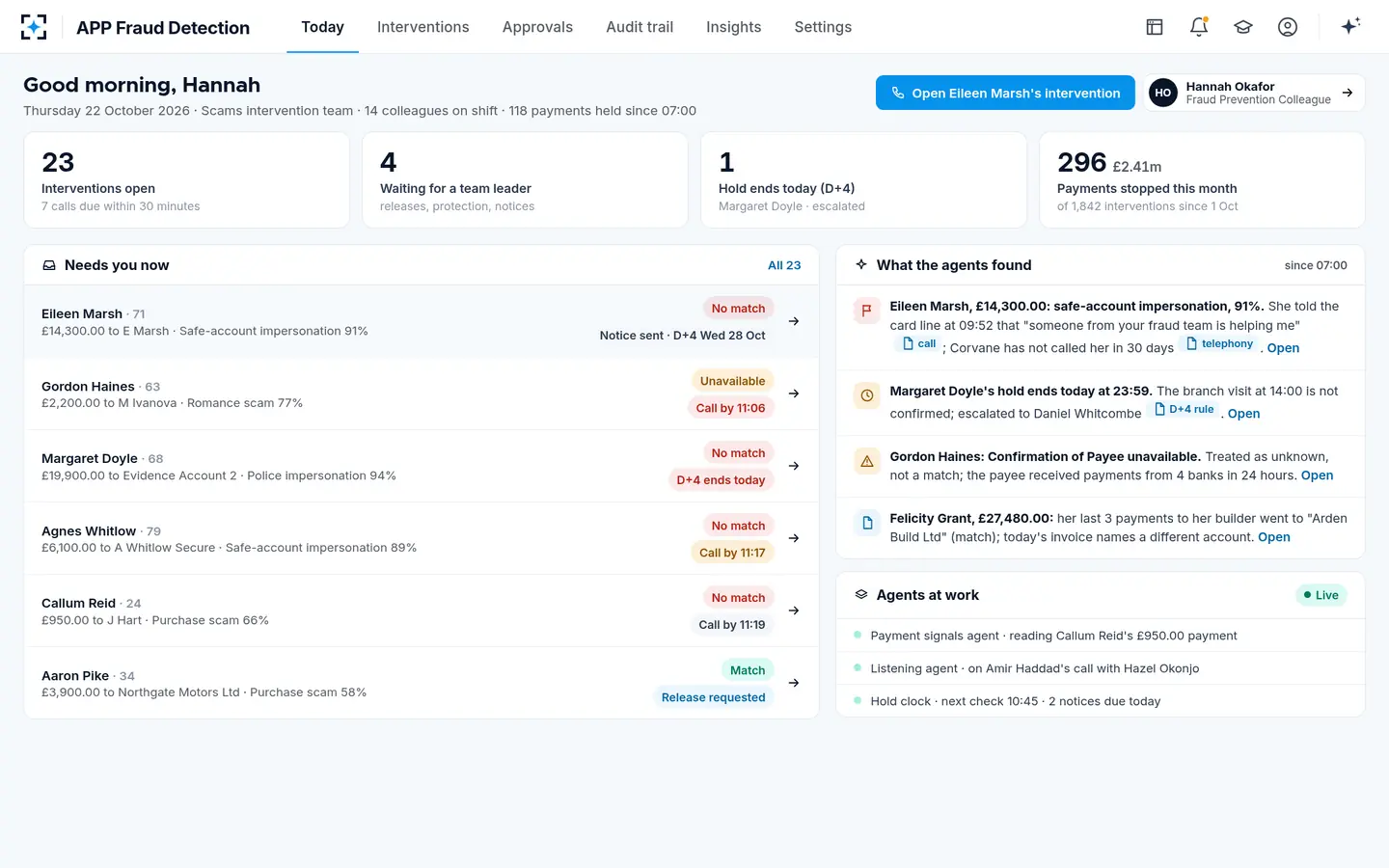Open Gordon Haines's row arrow

click(x=794, y=393)
